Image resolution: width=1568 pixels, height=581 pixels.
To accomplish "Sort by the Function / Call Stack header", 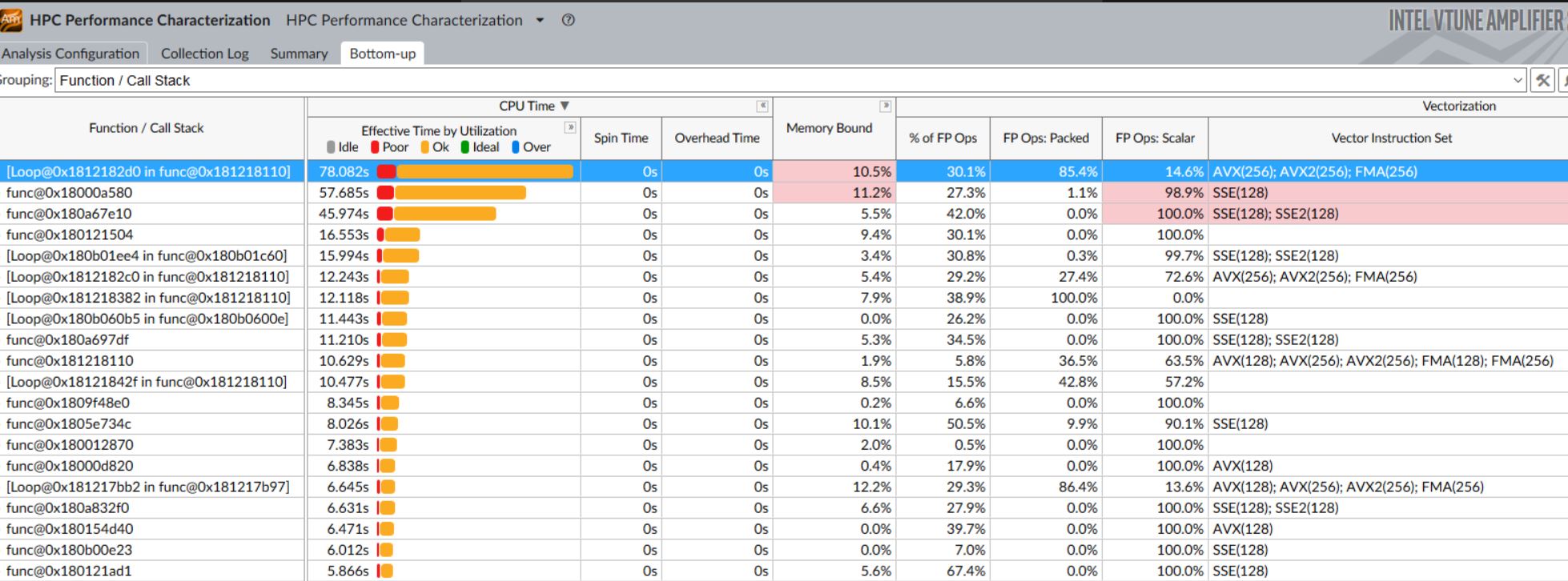I will [147, 128].
